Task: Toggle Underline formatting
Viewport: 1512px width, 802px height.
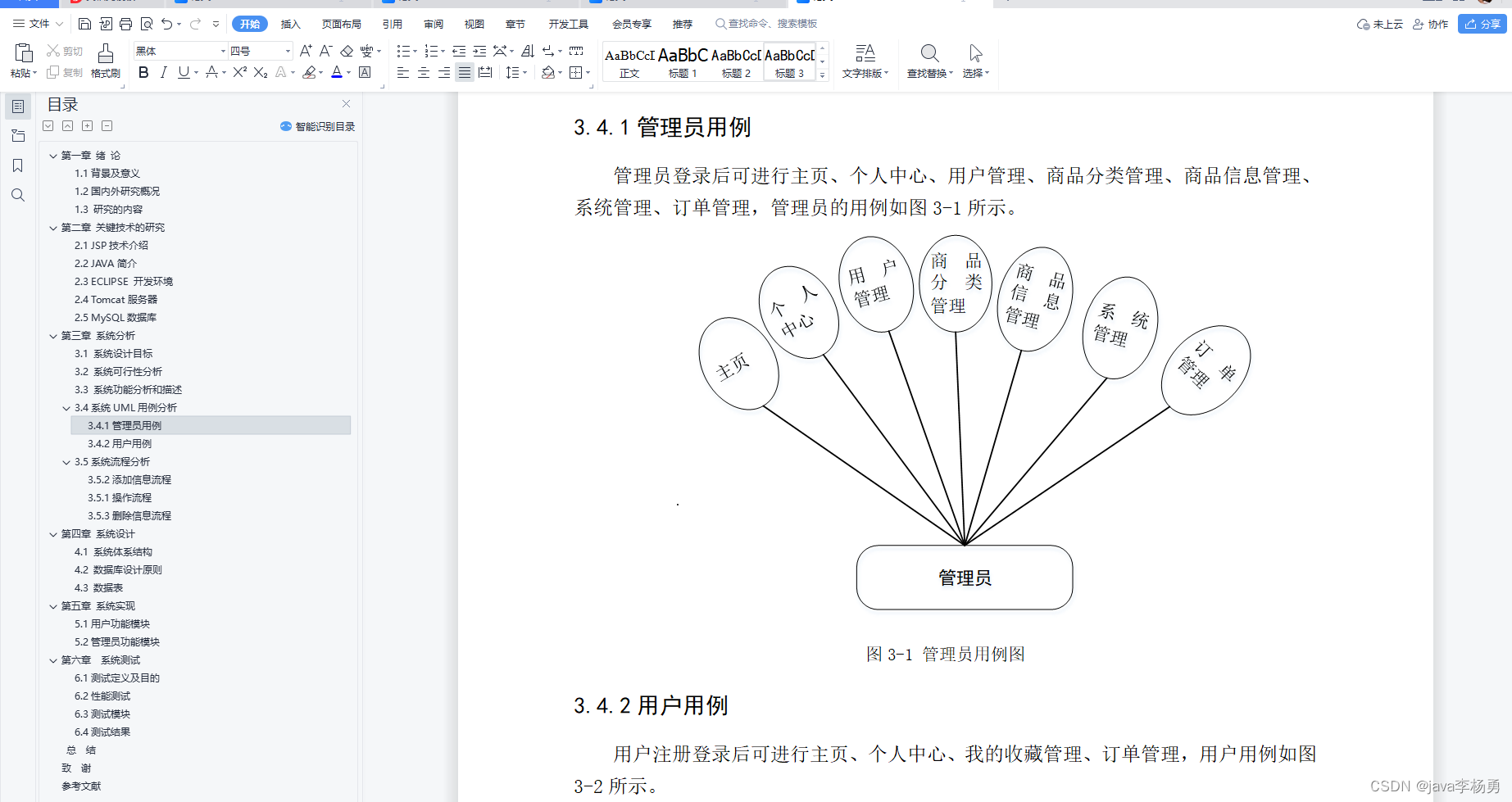Action: coord(184,72)
